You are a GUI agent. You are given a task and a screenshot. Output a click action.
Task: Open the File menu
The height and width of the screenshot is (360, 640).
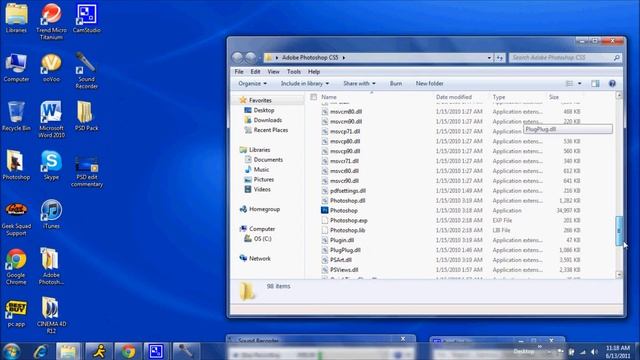239,72
